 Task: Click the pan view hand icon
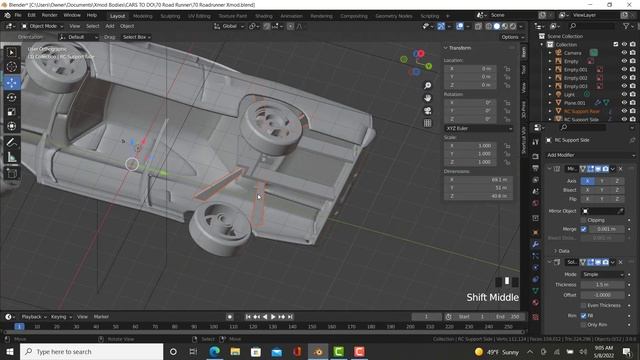tap(427, 98)
